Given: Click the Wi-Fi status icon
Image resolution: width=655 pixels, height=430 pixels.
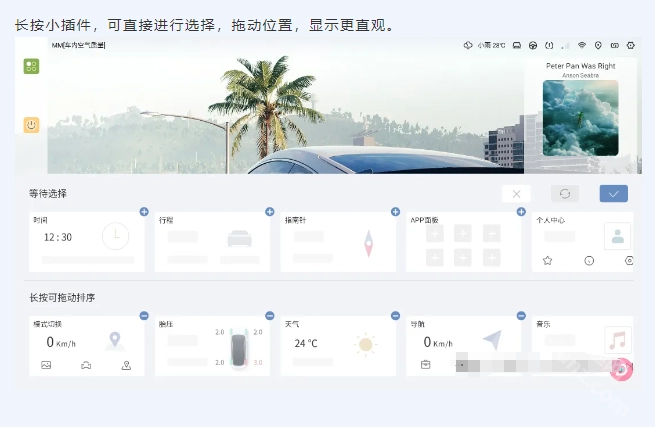Looking at the screenshot, I should coord(581,46).
